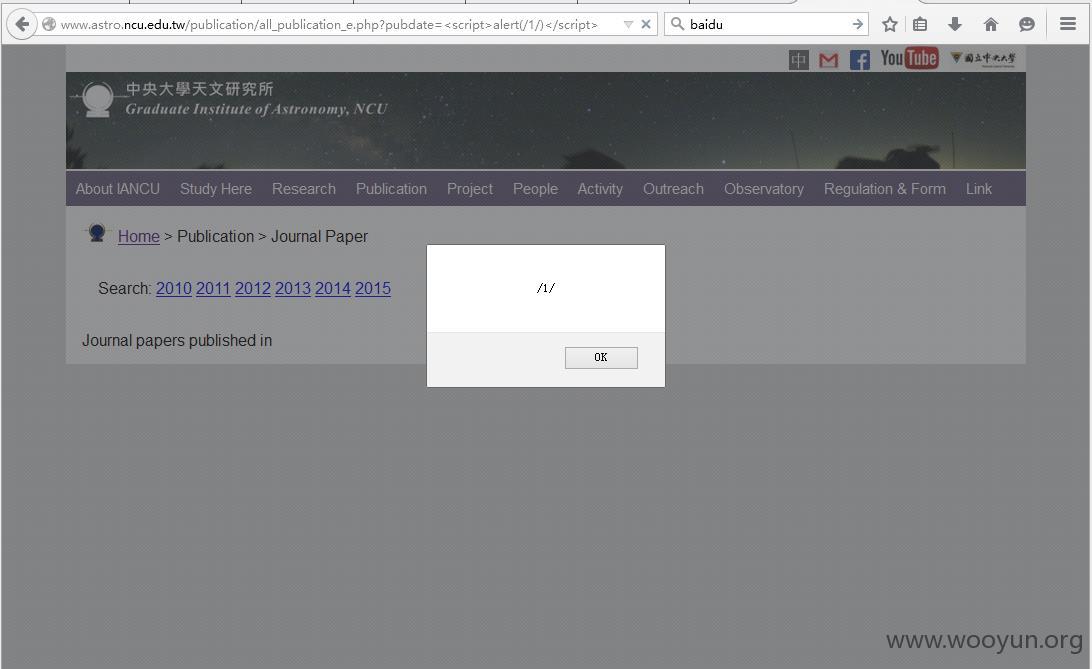Follow the Home breadcrumb link
Viewport: 1092px width, 669px height.
pyautogui.click(x=139, y=237)
